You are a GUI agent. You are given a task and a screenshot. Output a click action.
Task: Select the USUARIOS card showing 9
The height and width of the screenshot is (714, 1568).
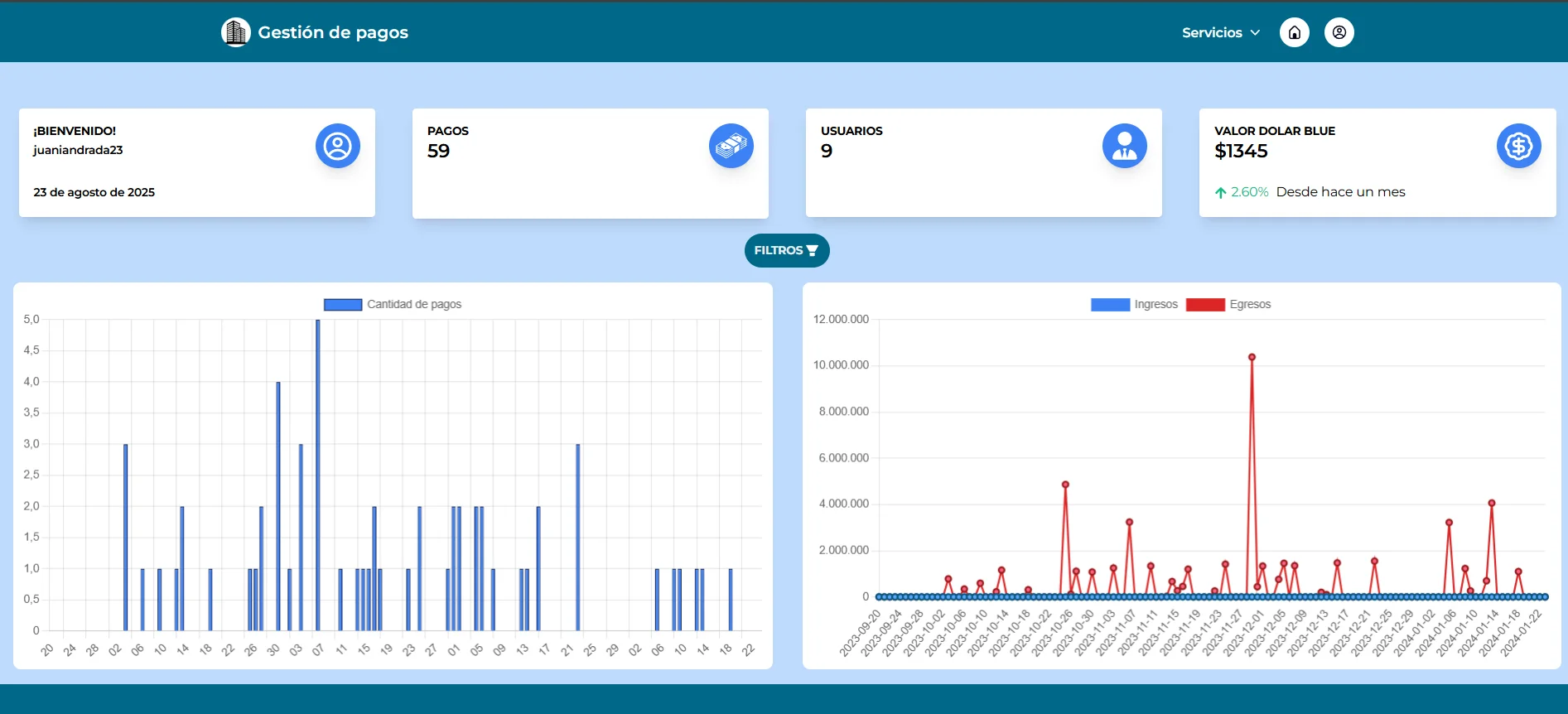(x=983, y=163)
